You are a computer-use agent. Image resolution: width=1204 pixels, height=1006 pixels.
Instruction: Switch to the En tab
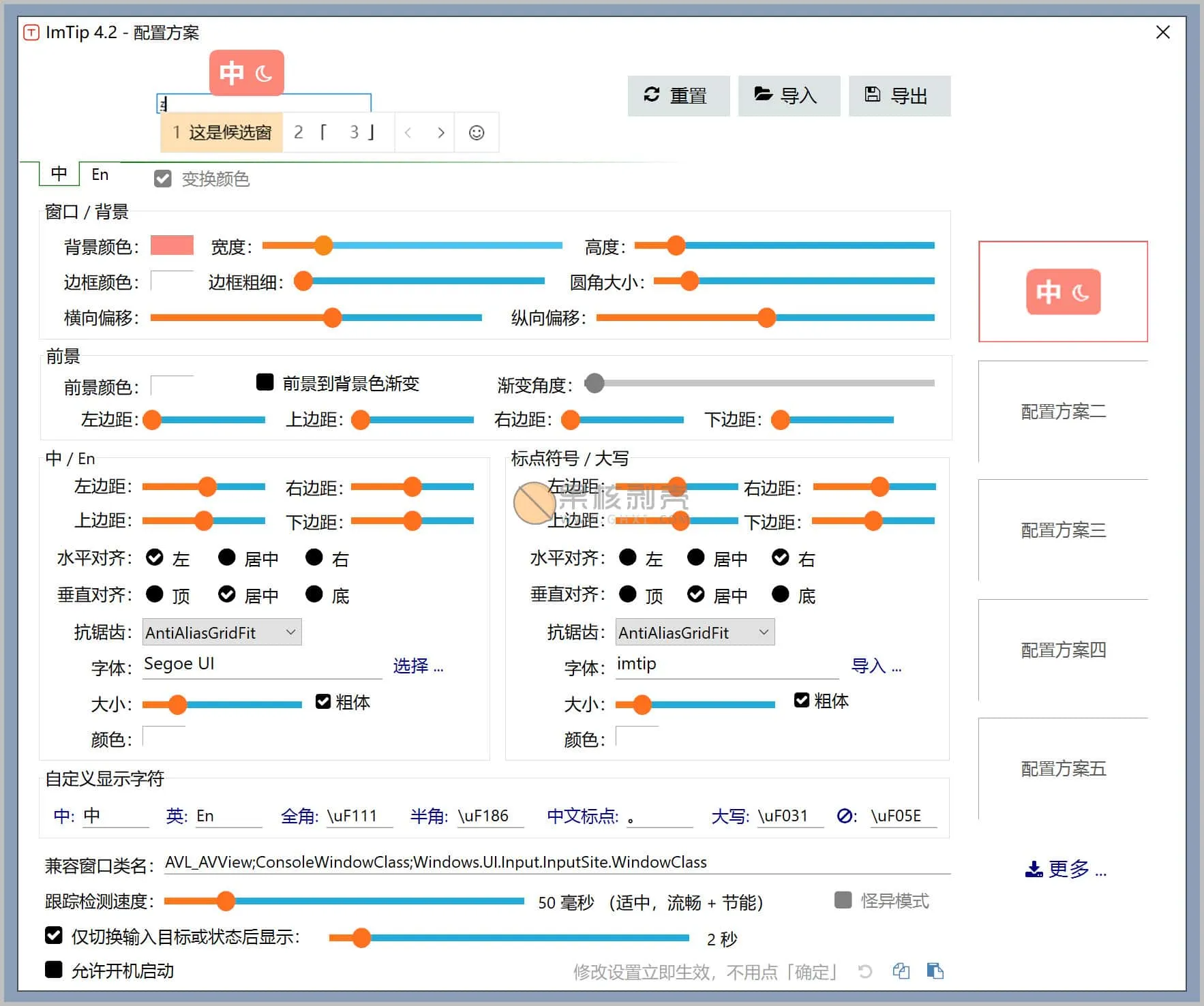pos(100,174)
